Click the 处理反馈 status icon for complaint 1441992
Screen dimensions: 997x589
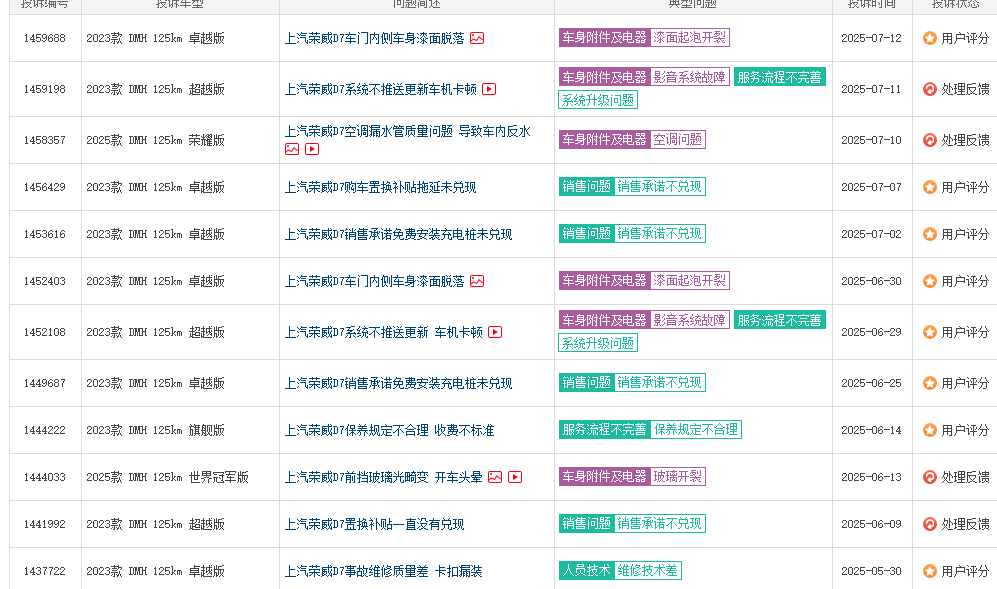pyautogui.click(x=930, y=524)
